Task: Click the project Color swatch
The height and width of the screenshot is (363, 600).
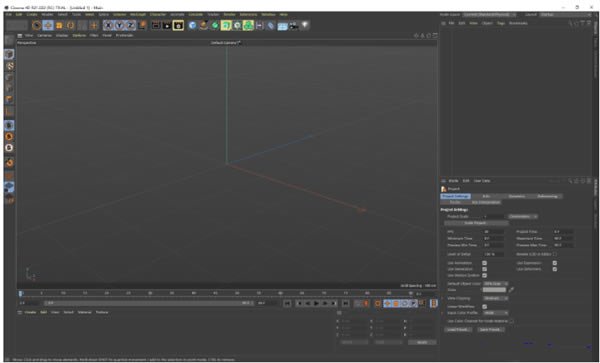Action: click(495, 290)
